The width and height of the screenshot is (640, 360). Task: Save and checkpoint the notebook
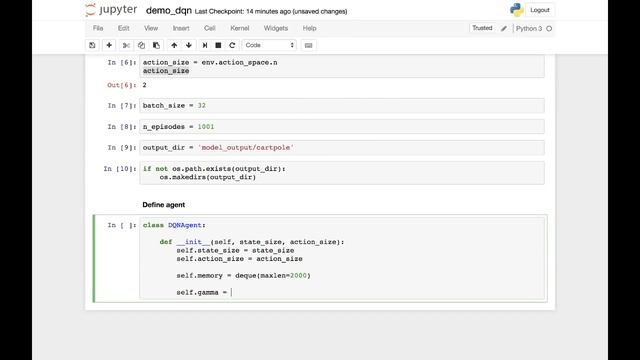click(92, 45)
